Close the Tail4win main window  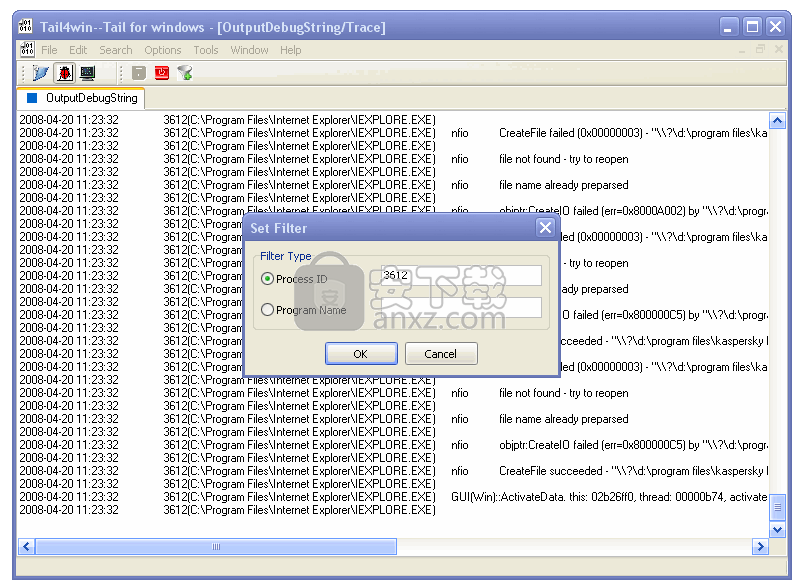pyautogui.click(x=776, y=26)
